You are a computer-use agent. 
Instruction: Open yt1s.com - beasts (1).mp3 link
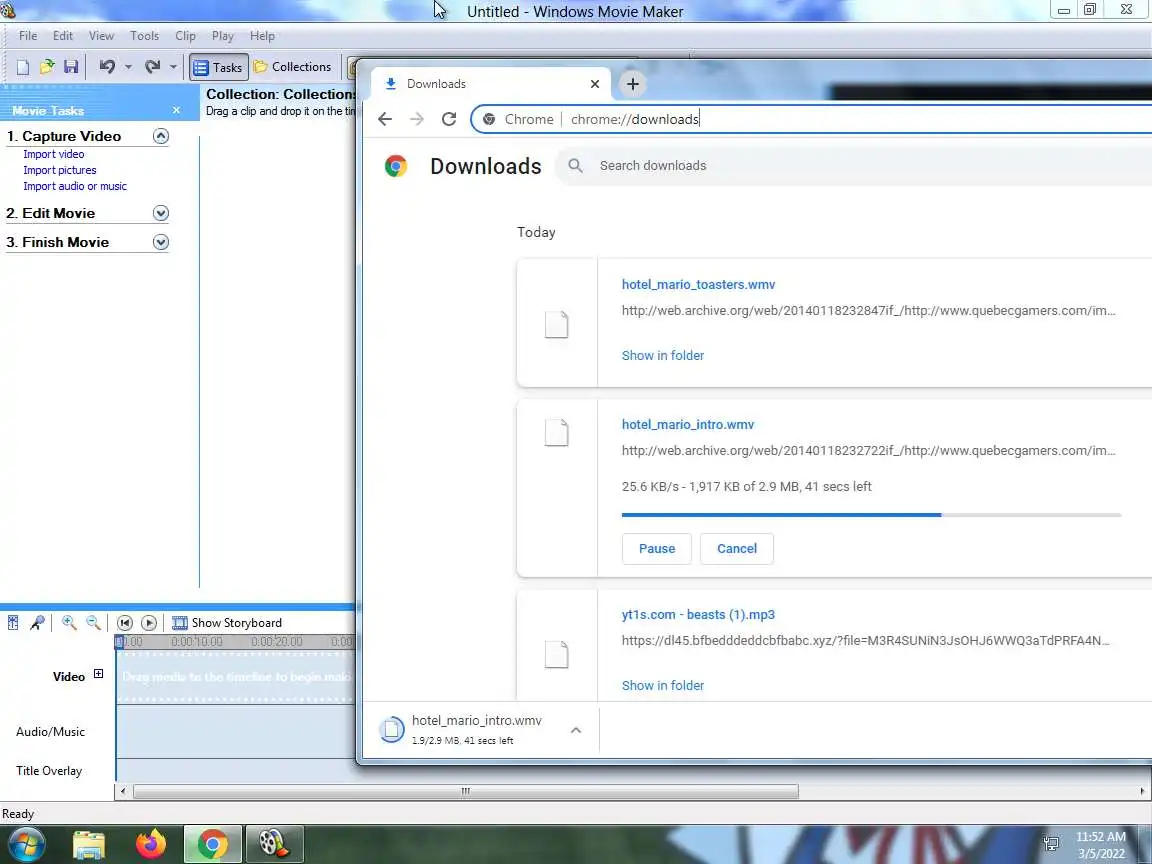[698, 615]
